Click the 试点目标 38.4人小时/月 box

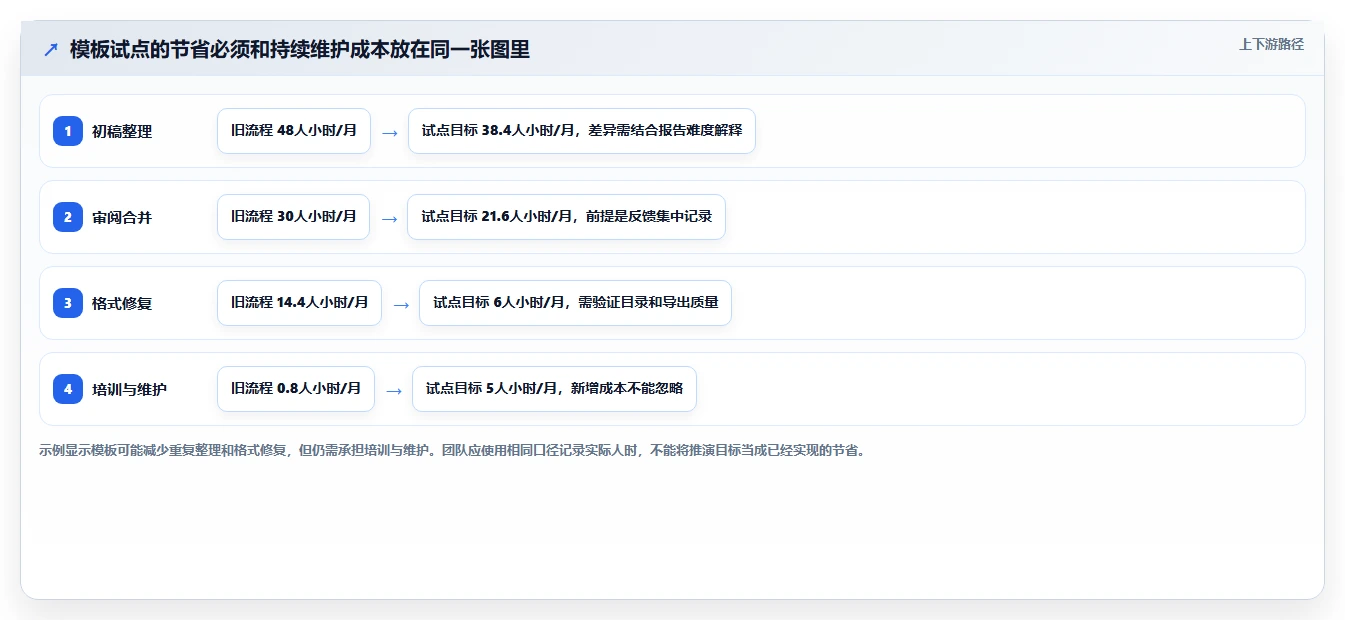click(582, 131)
